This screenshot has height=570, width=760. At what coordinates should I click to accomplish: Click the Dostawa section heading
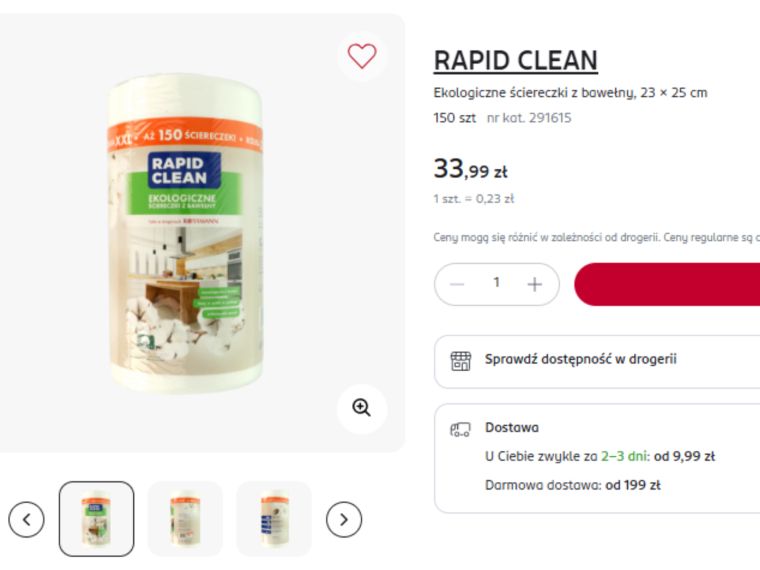512,428
